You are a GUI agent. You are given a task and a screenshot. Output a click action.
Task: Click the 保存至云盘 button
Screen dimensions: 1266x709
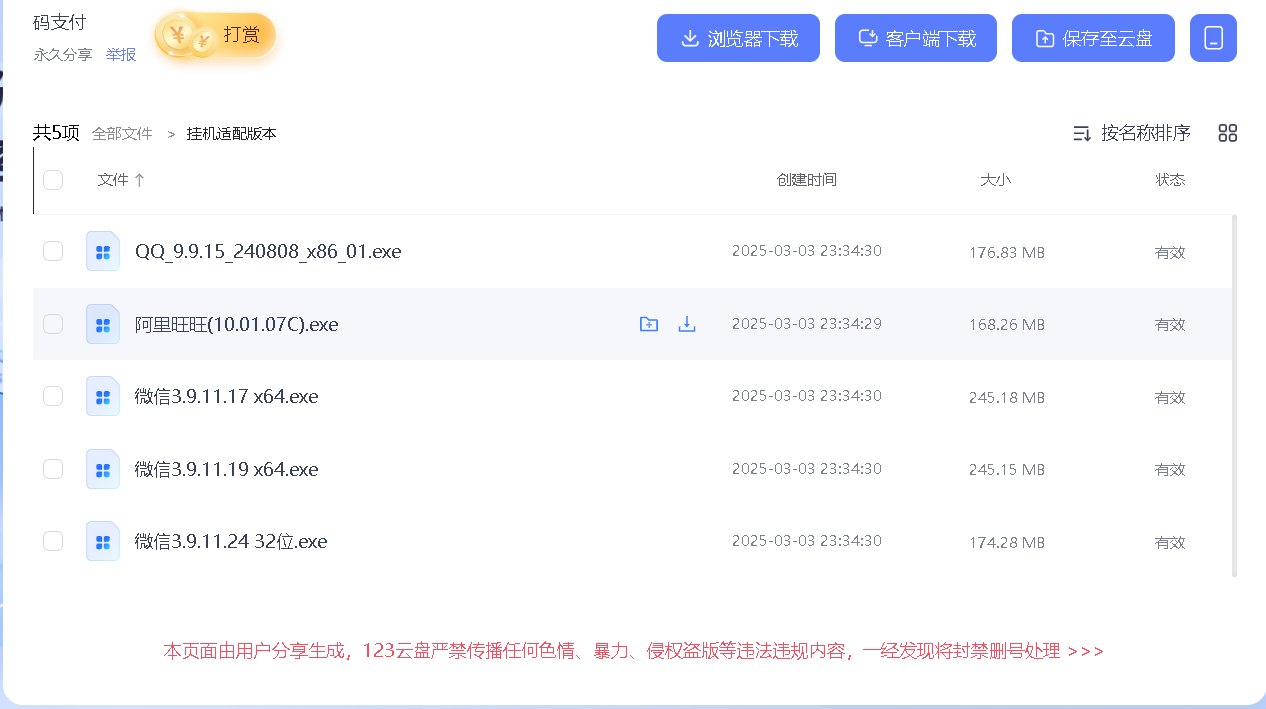(1093, 38)
